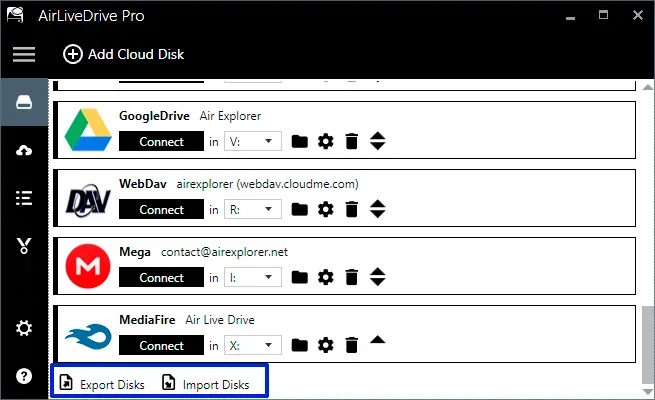Select 'Air Live Drive' MediaFire account text
Viewport: 655px width, 400px height.
click(220, 320)
